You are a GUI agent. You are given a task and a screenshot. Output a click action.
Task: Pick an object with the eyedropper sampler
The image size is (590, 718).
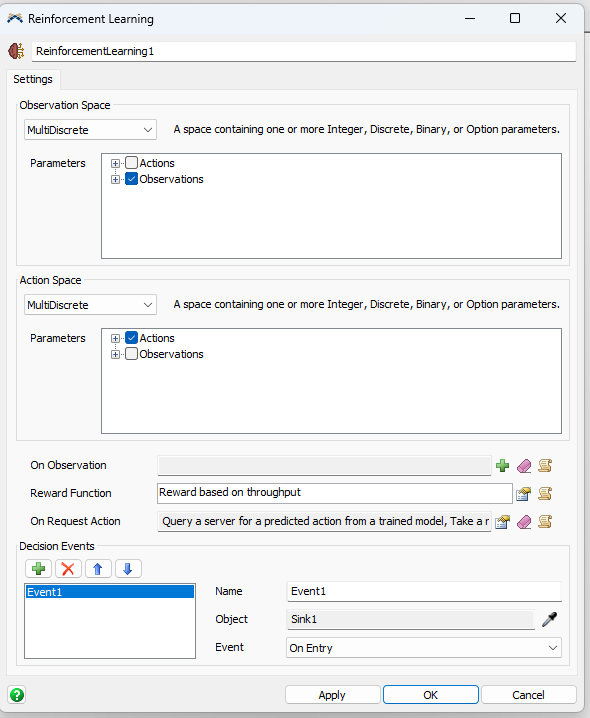click(x=549, y=619)
